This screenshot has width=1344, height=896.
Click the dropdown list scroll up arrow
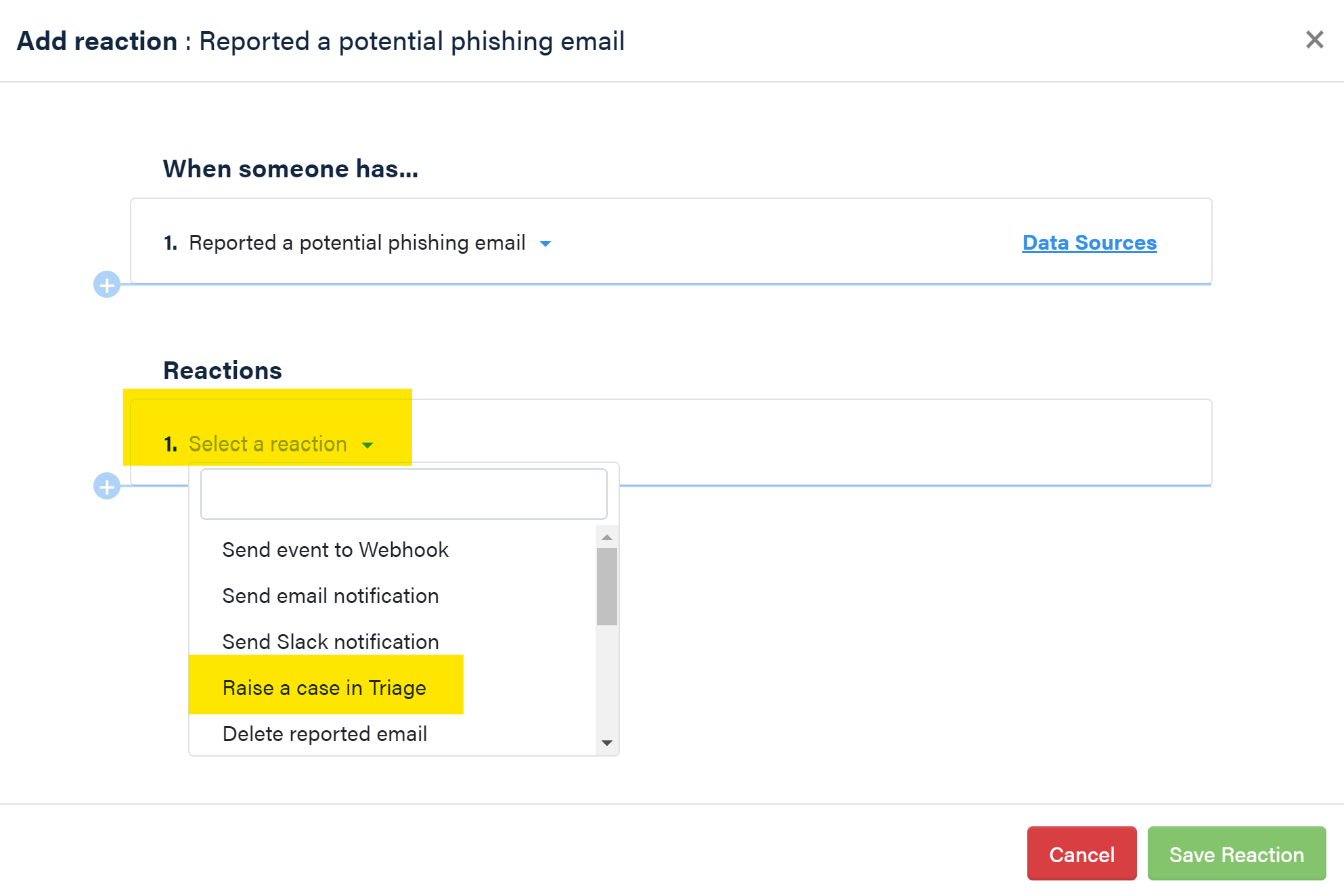(x=607, y=537)
